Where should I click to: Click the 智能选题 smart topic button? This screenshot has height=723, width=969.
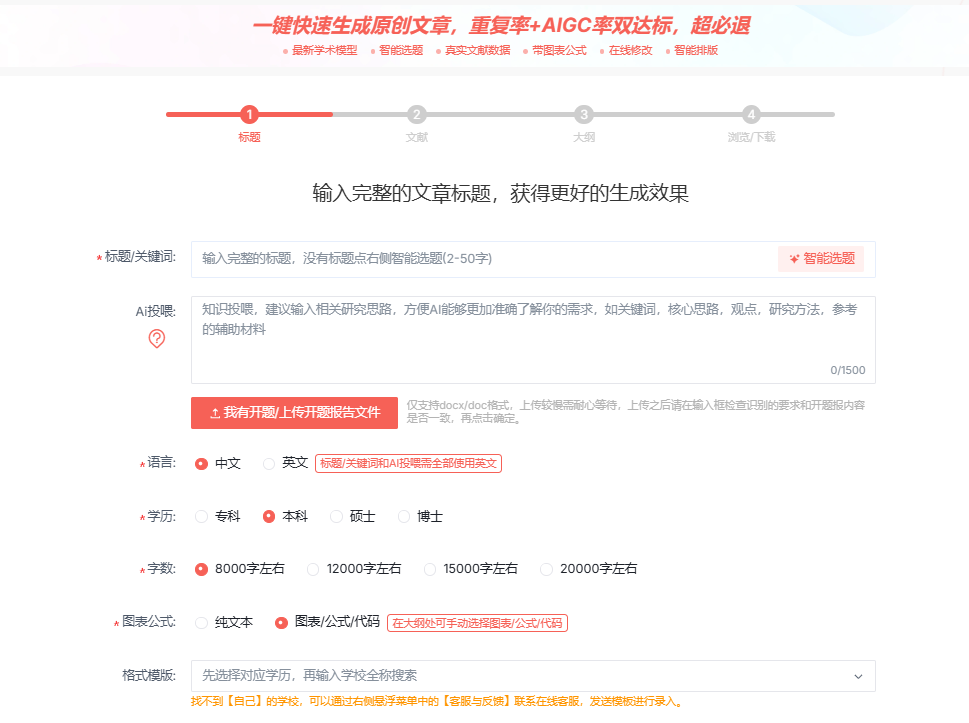(x=821, y=258)
